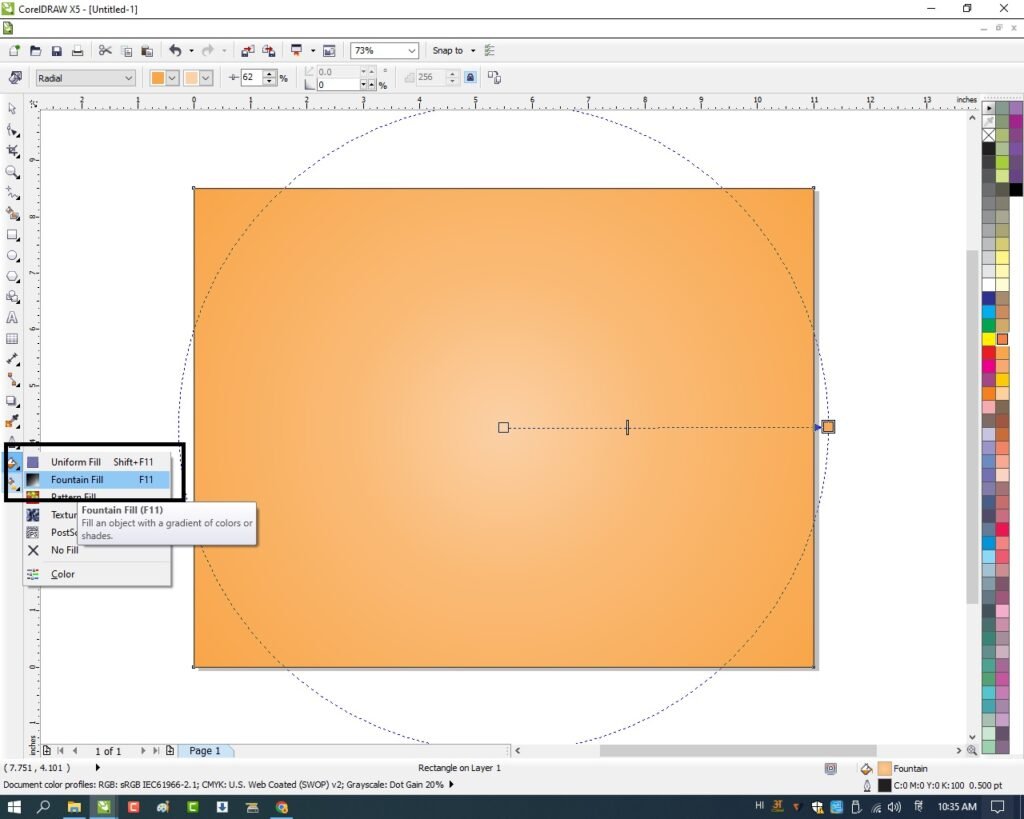Switch to the Page 1 tab
Viewport: 1024px width, 819px height.
[x=205, y=750]
